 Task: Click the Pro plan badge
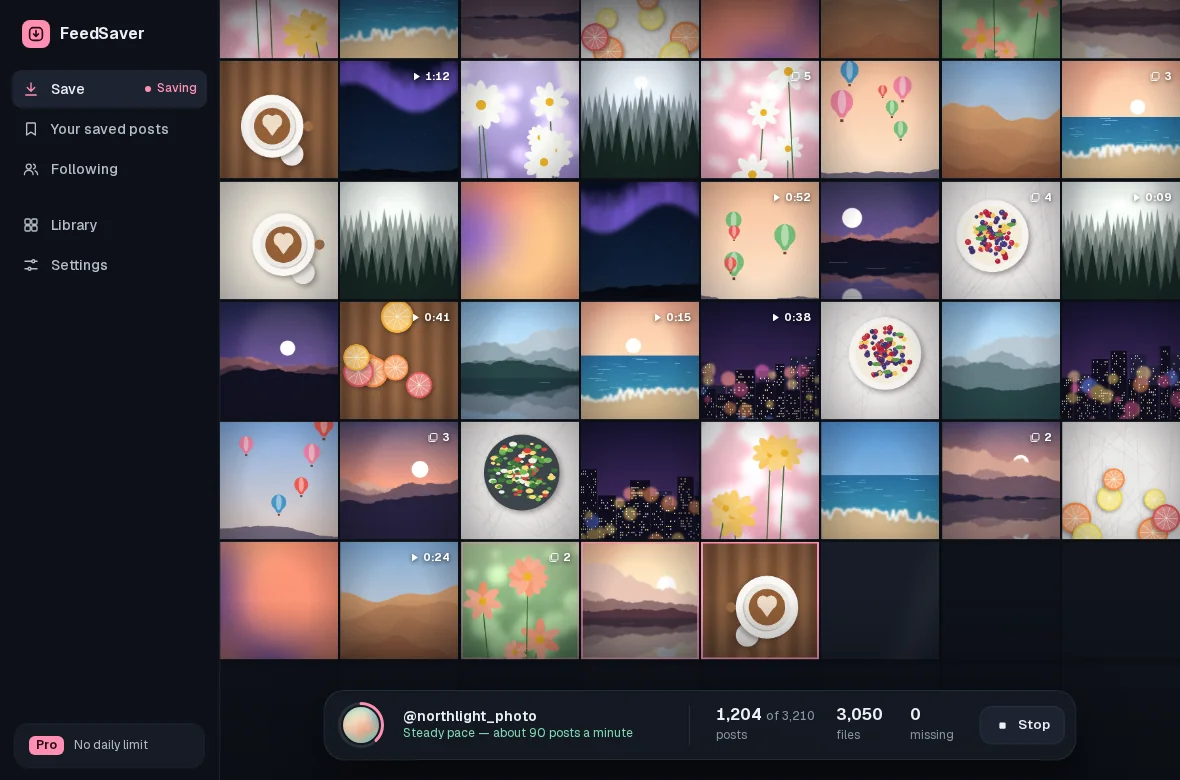46,745
